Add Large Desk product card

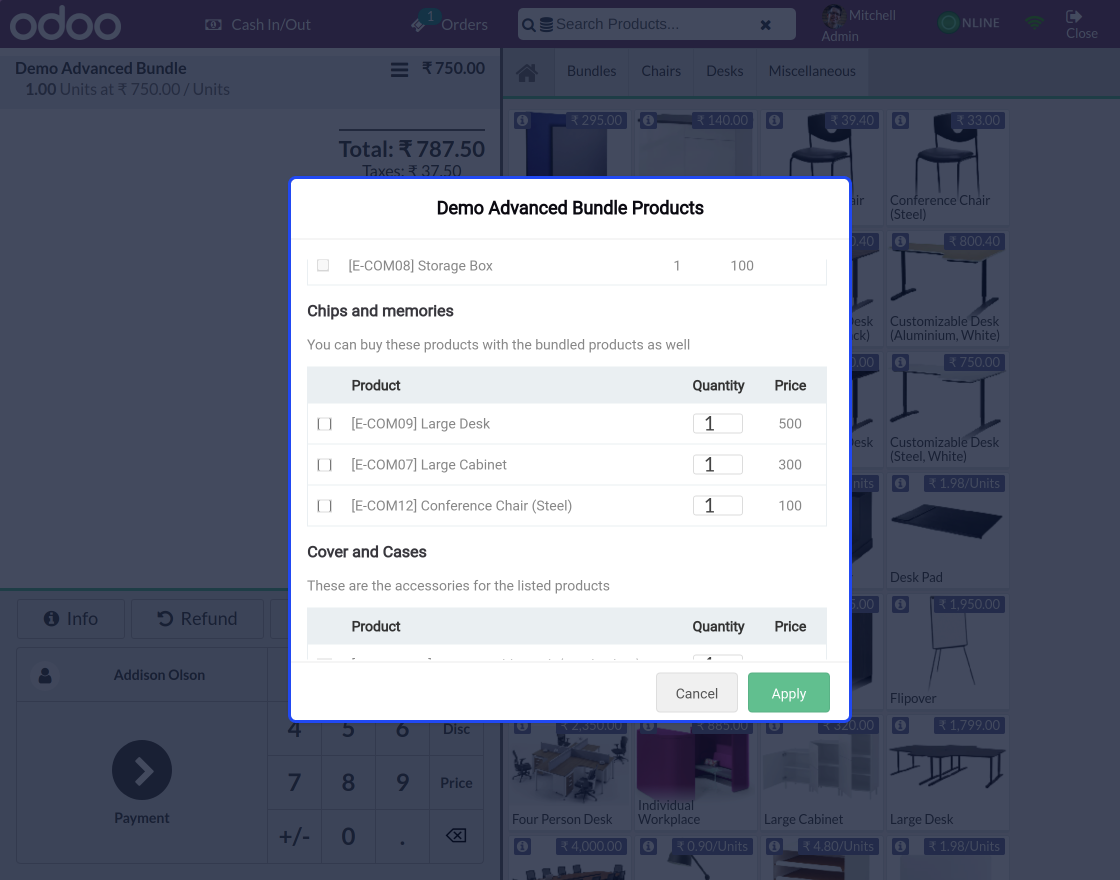[947, 774]
